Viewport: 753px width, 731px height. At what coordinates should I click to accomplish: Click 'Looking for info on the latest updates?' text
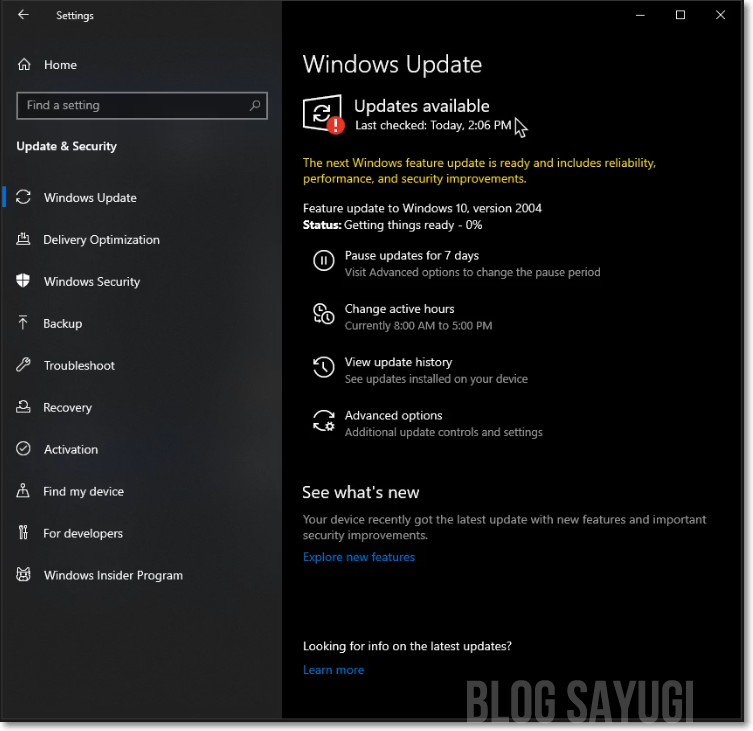coord(407,646)
